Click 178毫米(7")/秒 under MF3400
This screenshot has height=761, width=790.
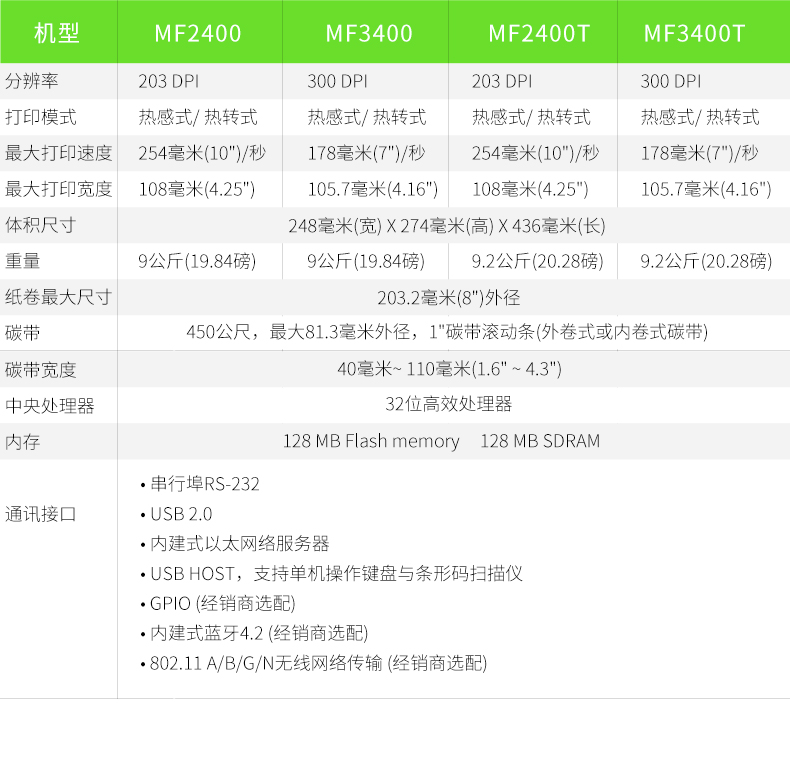coord(366,153)
